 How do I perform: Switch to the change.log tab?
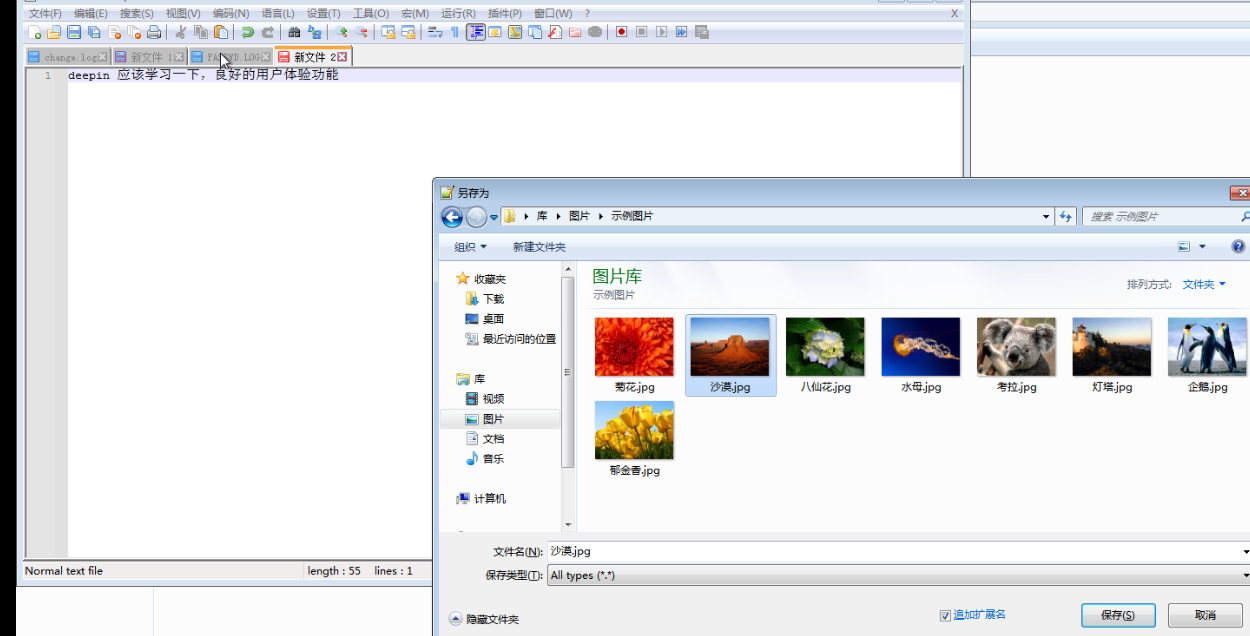click(x=68, y=57)
